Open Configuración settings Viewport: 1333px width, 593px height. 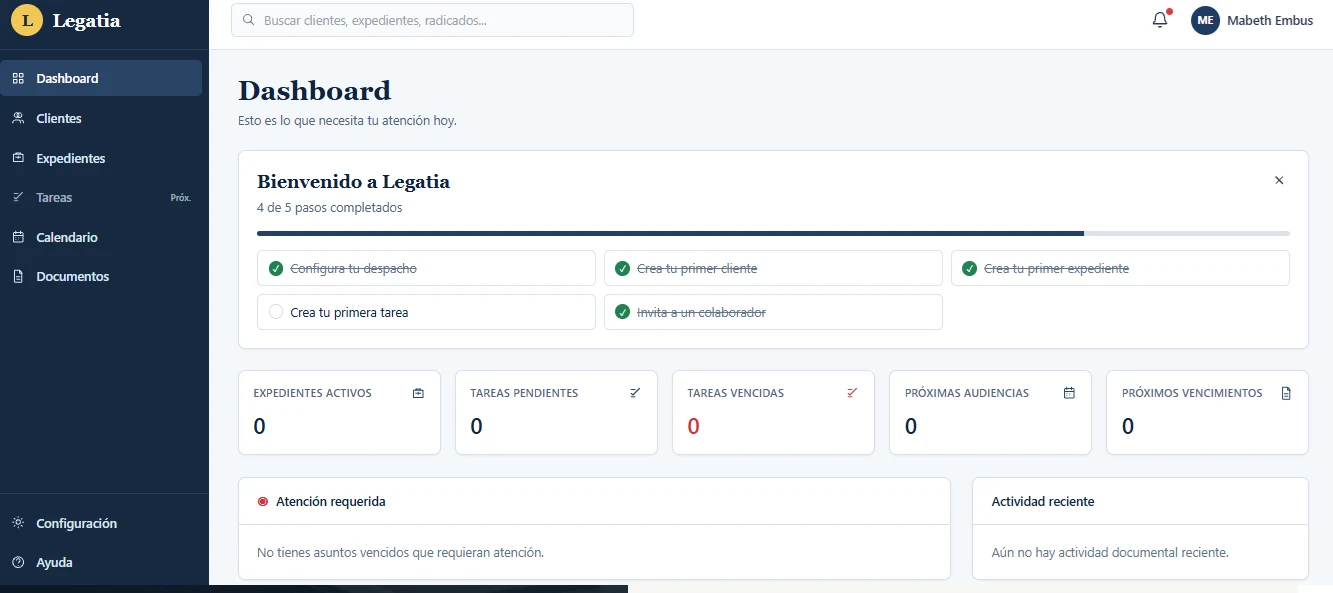tap(101, 523)
